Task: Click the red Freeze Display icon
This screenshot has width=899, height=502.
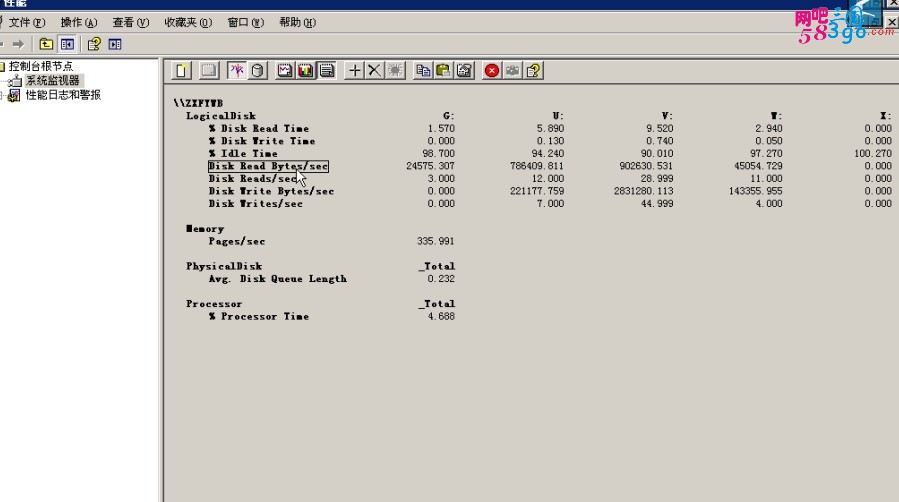Action: (x=491, y=70)
